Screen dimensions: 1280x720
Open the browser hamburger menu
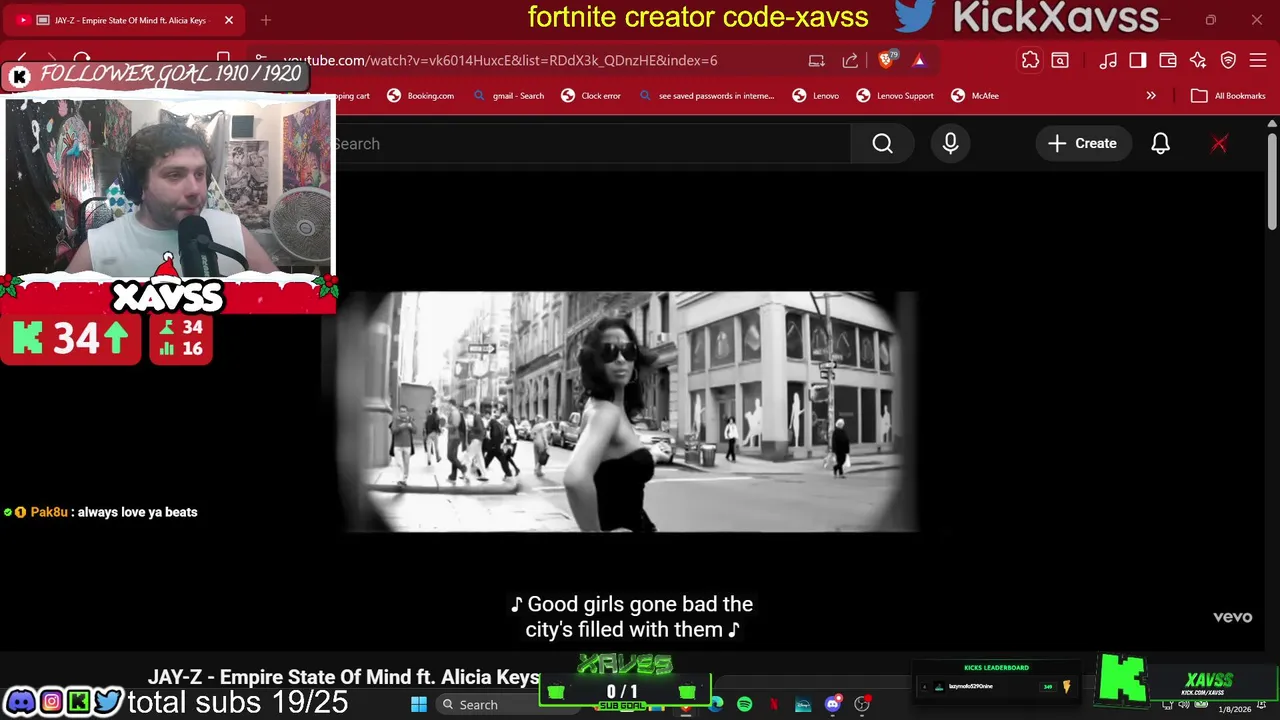click(1258, 60)
